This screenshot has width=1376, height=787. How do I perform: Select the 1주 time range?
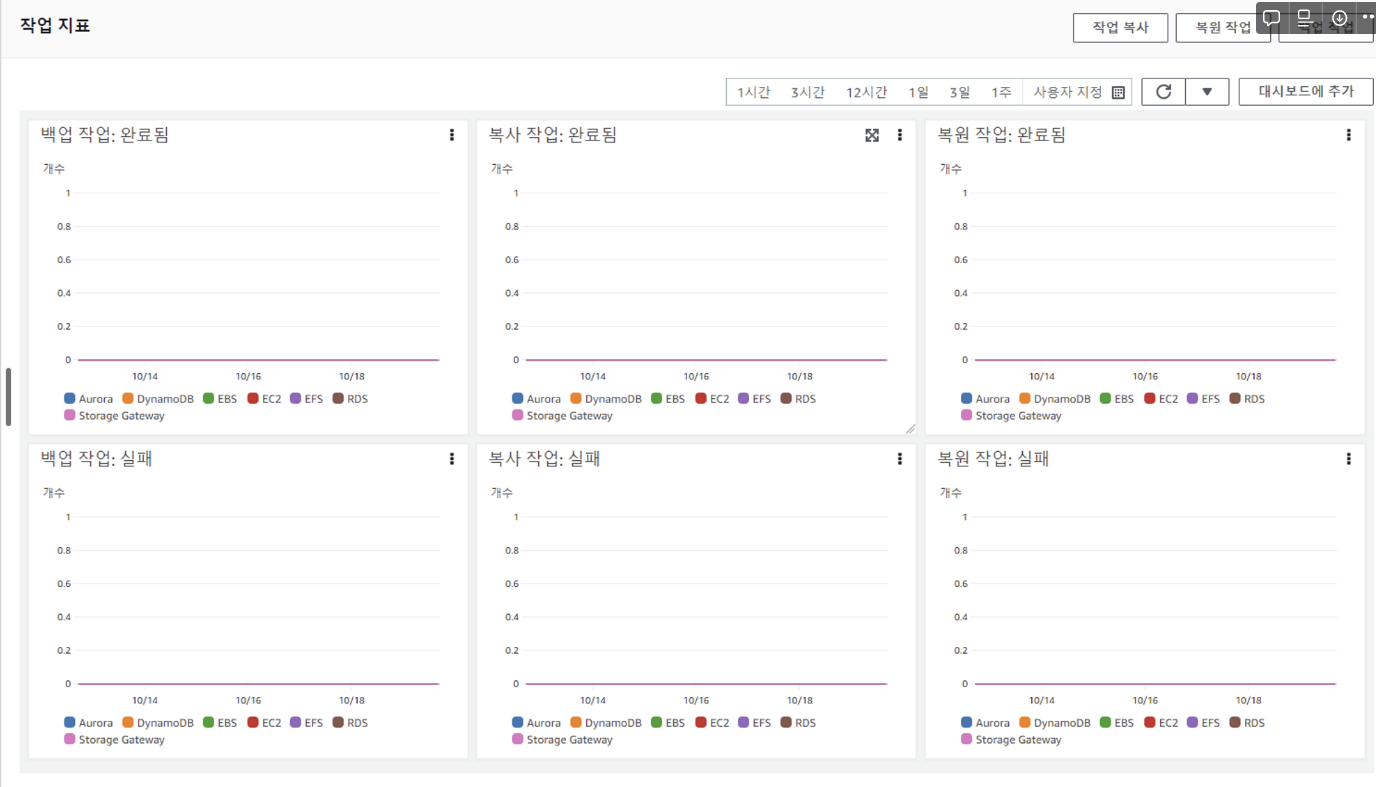1001,92
